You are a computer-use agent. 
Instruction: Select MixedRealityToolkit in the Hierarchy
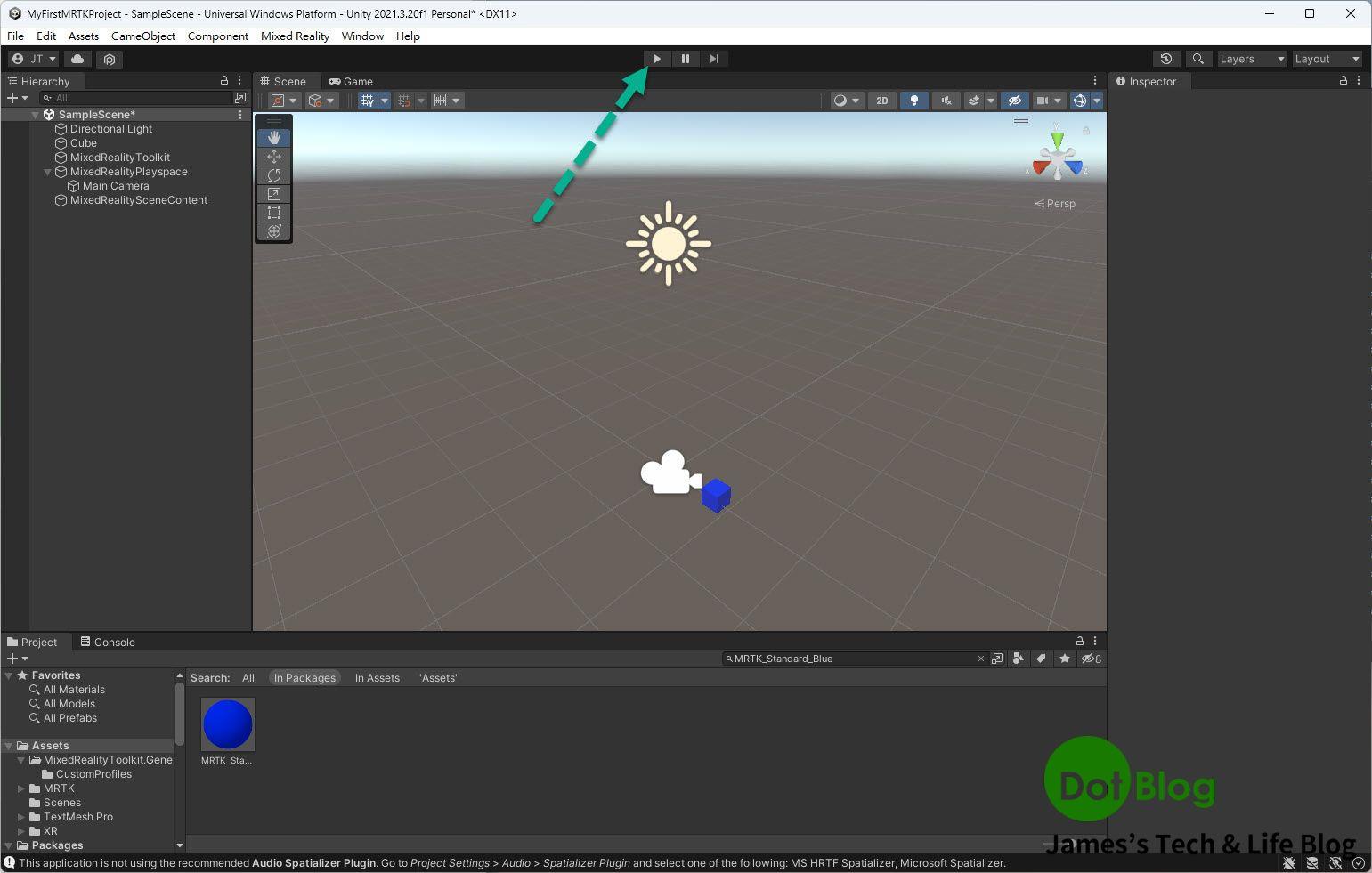click(120, 158)
